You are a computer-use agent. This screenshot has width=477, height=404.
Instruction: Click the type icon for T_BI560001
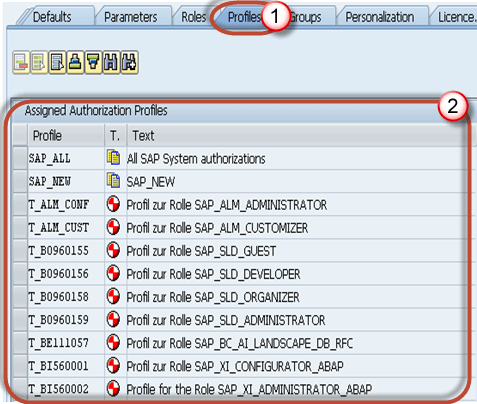click(113, 365)
